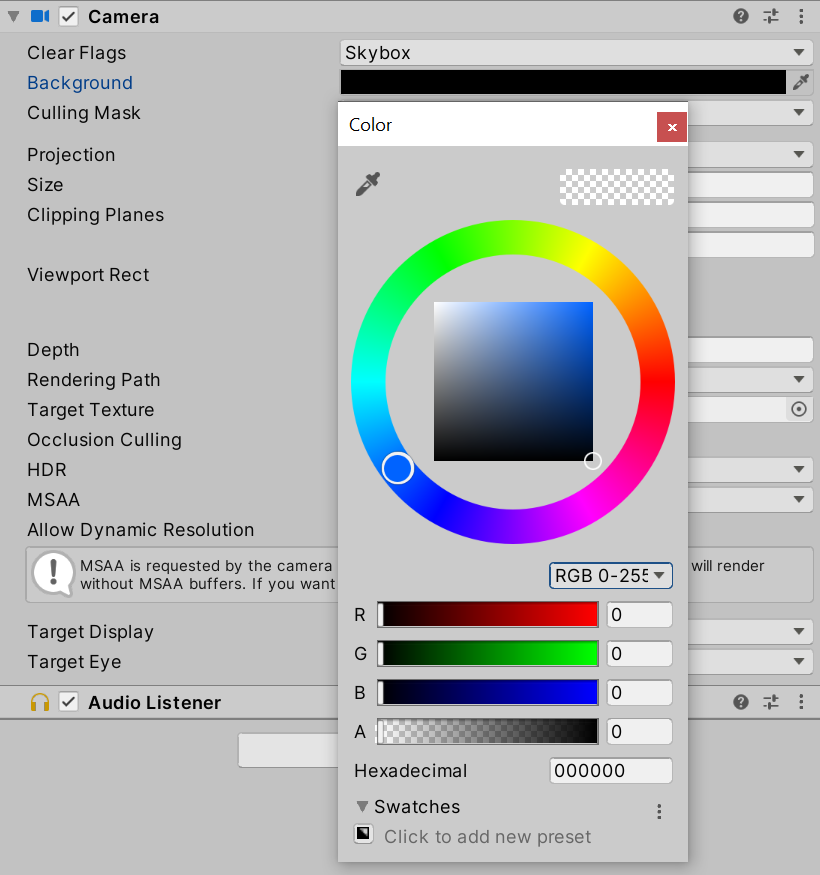Click the red R channel slider

488,615
